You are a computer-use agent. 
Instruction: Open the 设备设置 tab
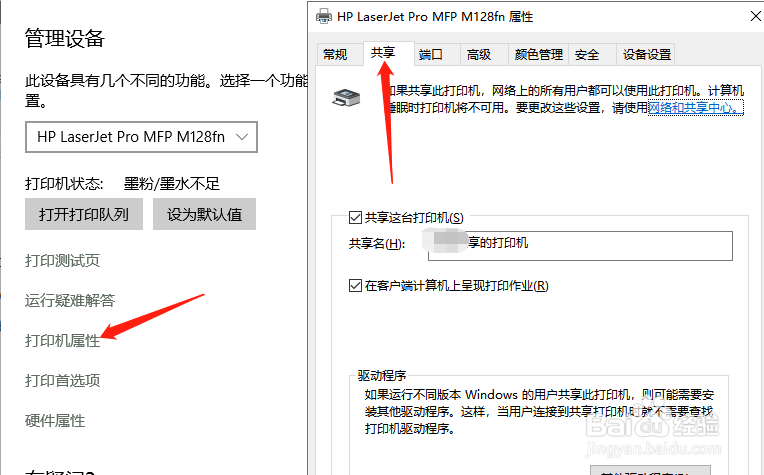coord(647,55)
